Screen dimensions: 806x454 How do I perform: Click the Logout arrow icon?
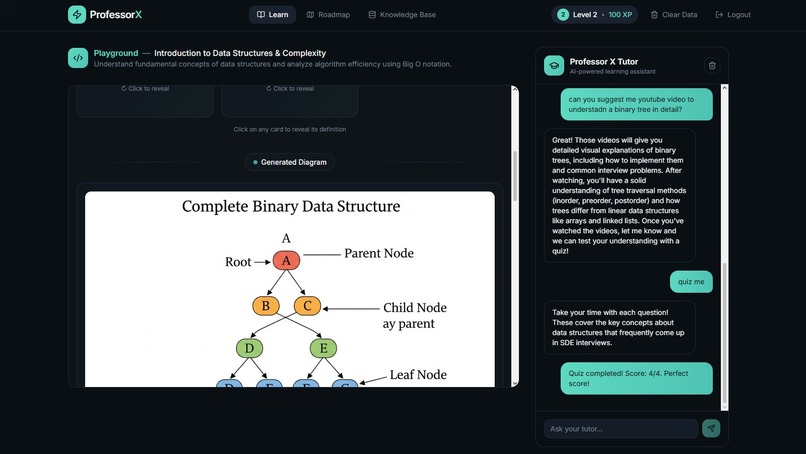pos(719,15)
